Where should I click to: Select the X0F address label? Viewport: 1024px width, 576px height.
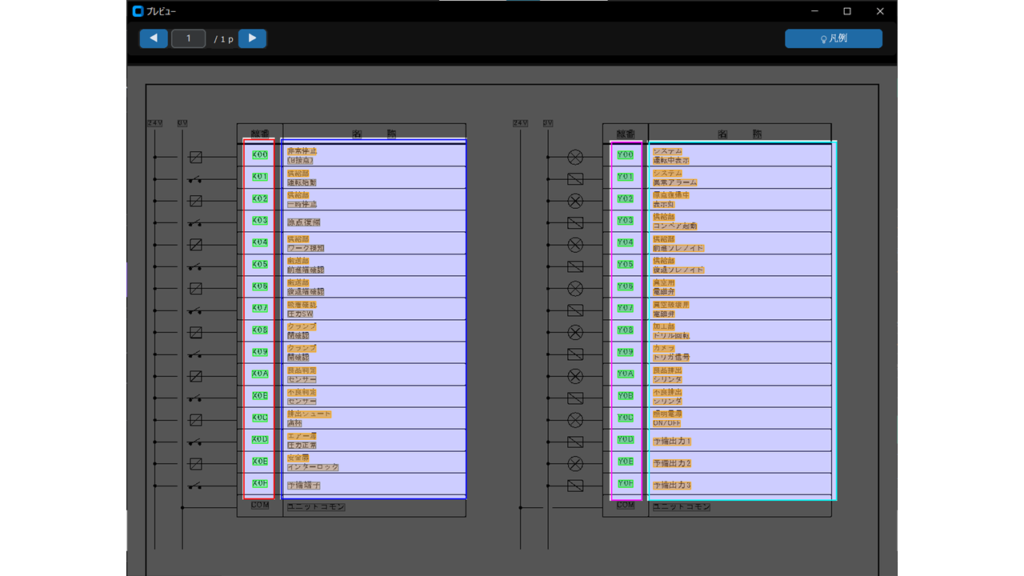(x=260, y=484)
